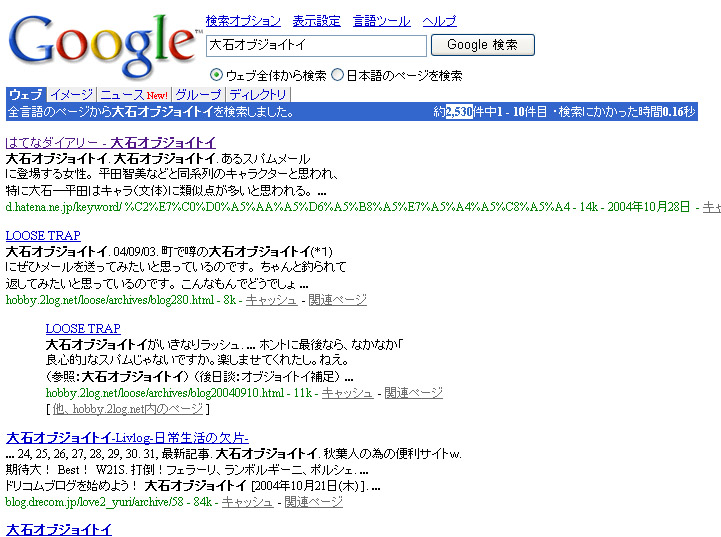Open 表示設定 preferences link

(x=316, y=21)
